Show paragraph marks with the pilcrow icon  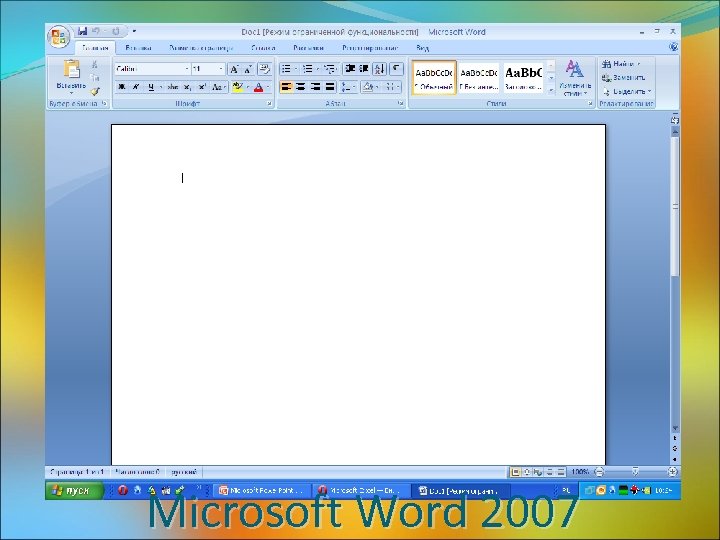pyautogui.click(x=396, y=69)
